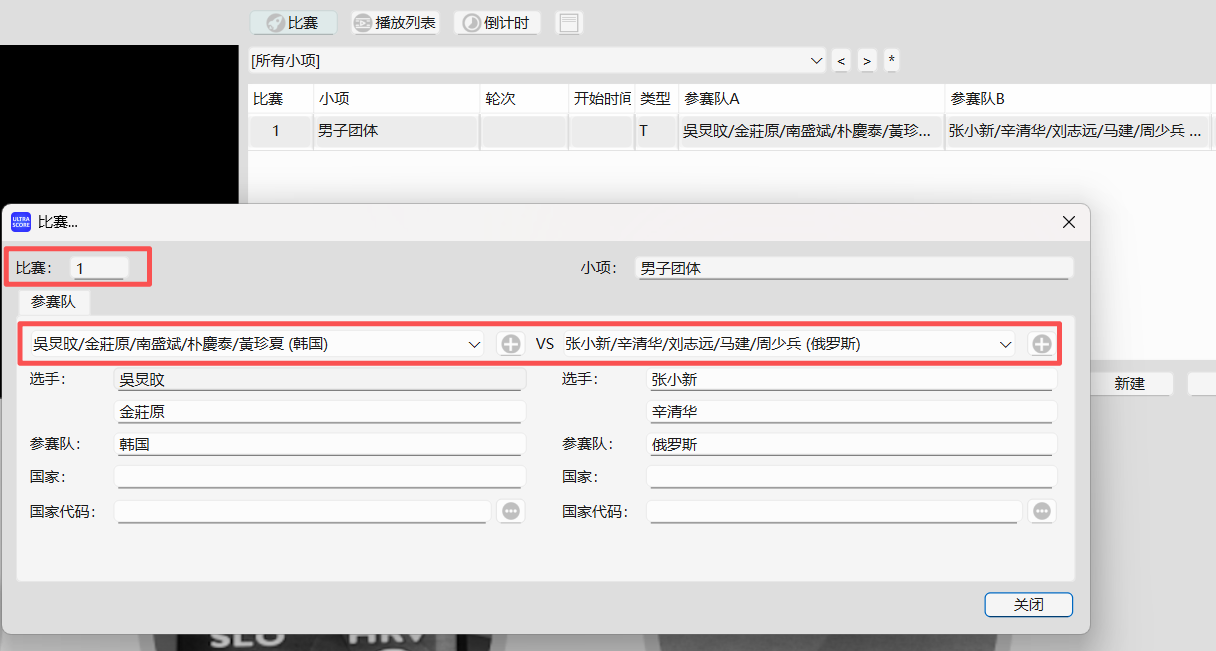Add a new team A with the plus icon
Screen dimensions: 1216x651
(x=510, y=343)
